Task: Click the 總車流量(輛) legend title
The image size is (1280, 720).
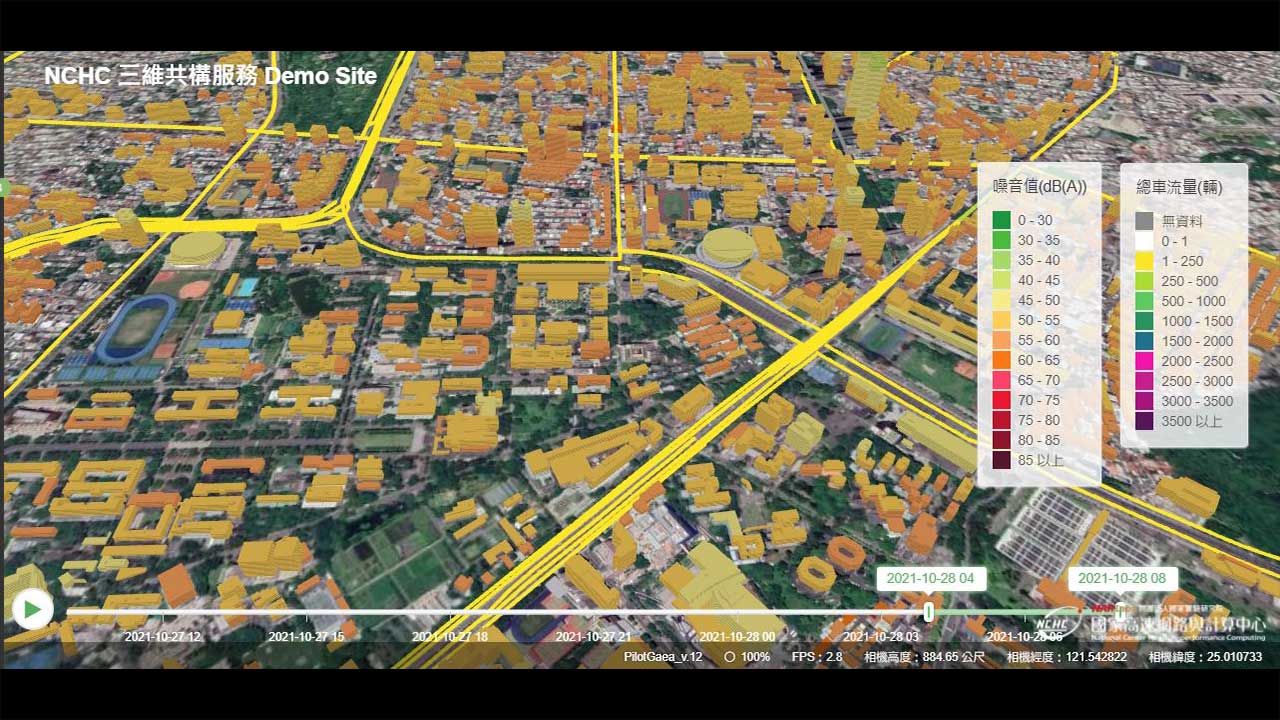Action: click(1179, 187)
